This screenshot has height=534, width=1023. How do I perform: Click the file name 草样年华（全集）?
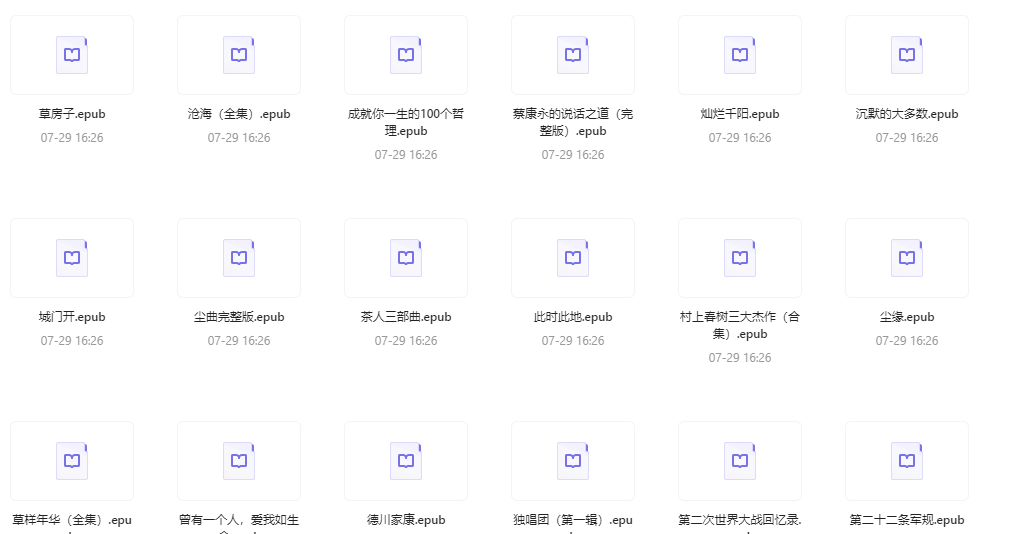click(72, 520)
